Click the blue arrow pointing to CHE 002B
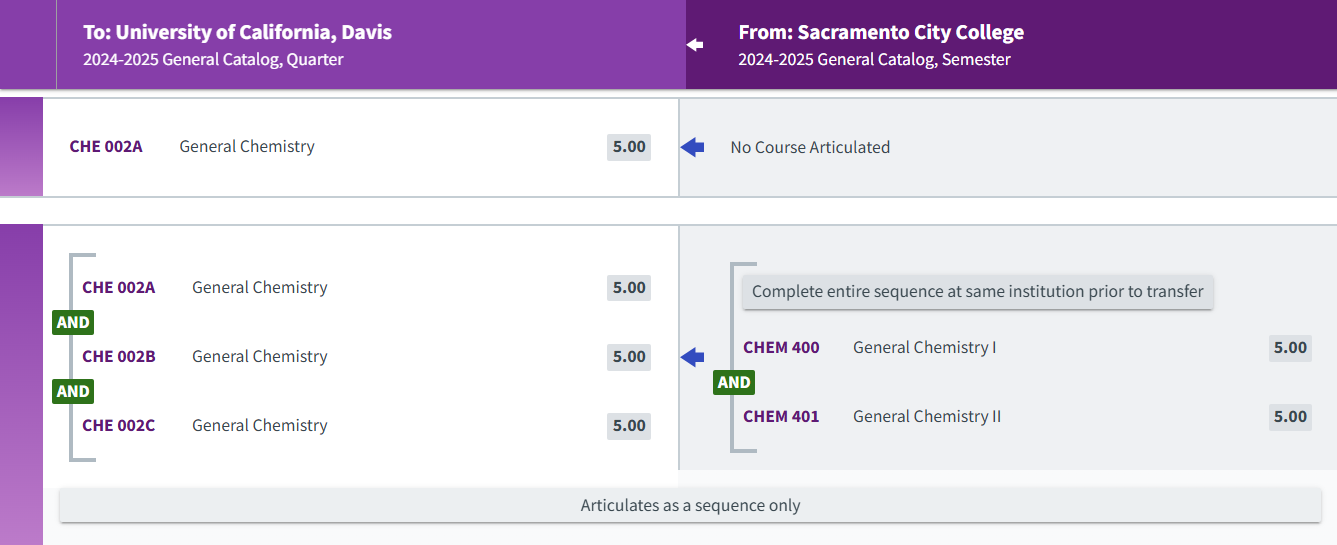Viewport: 1337px width, 545px height. [x=692, y=356]
